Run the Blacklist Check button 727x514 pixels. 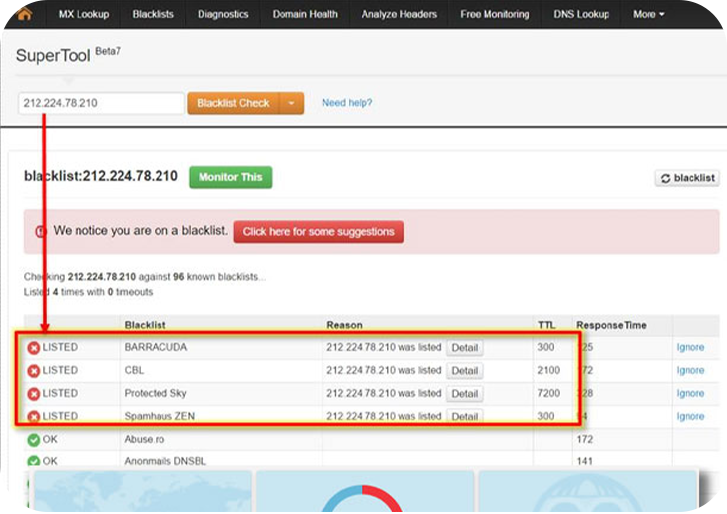[x=233, y=103]
